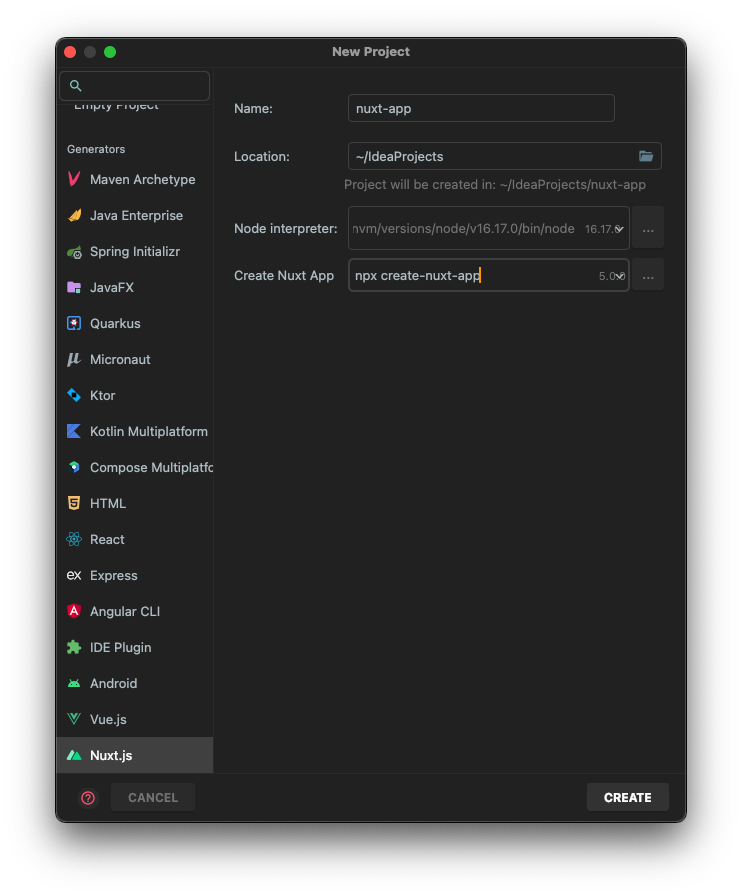Choose Quarkus generator
742x896 pixels.
click(x=135, y=323)
